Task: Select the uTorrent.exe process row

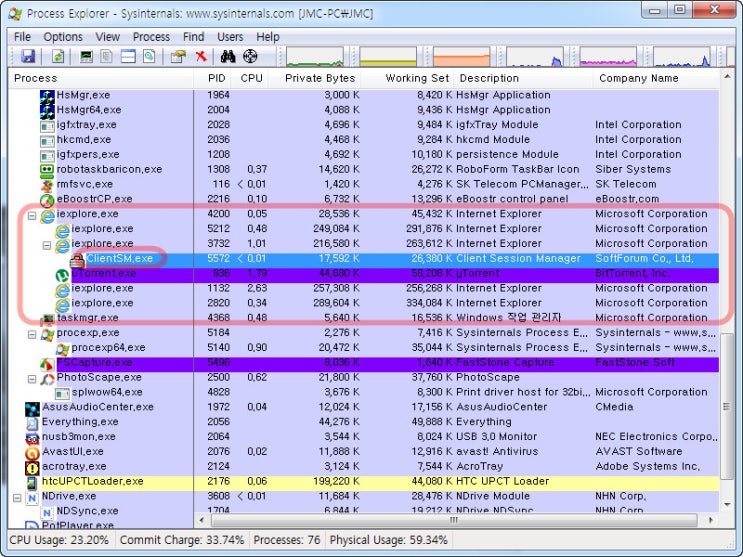Action: pyautogui.click(x=103, y=273)
